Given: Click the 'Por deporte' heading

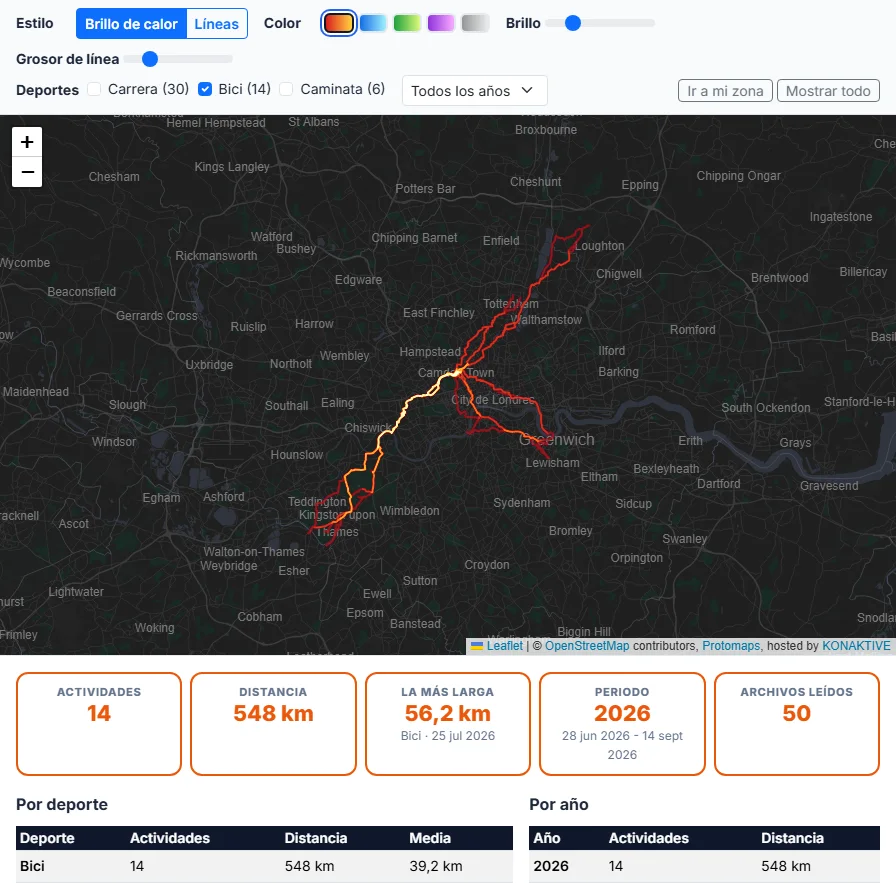Looking at the screenshot, I should 62,804.
